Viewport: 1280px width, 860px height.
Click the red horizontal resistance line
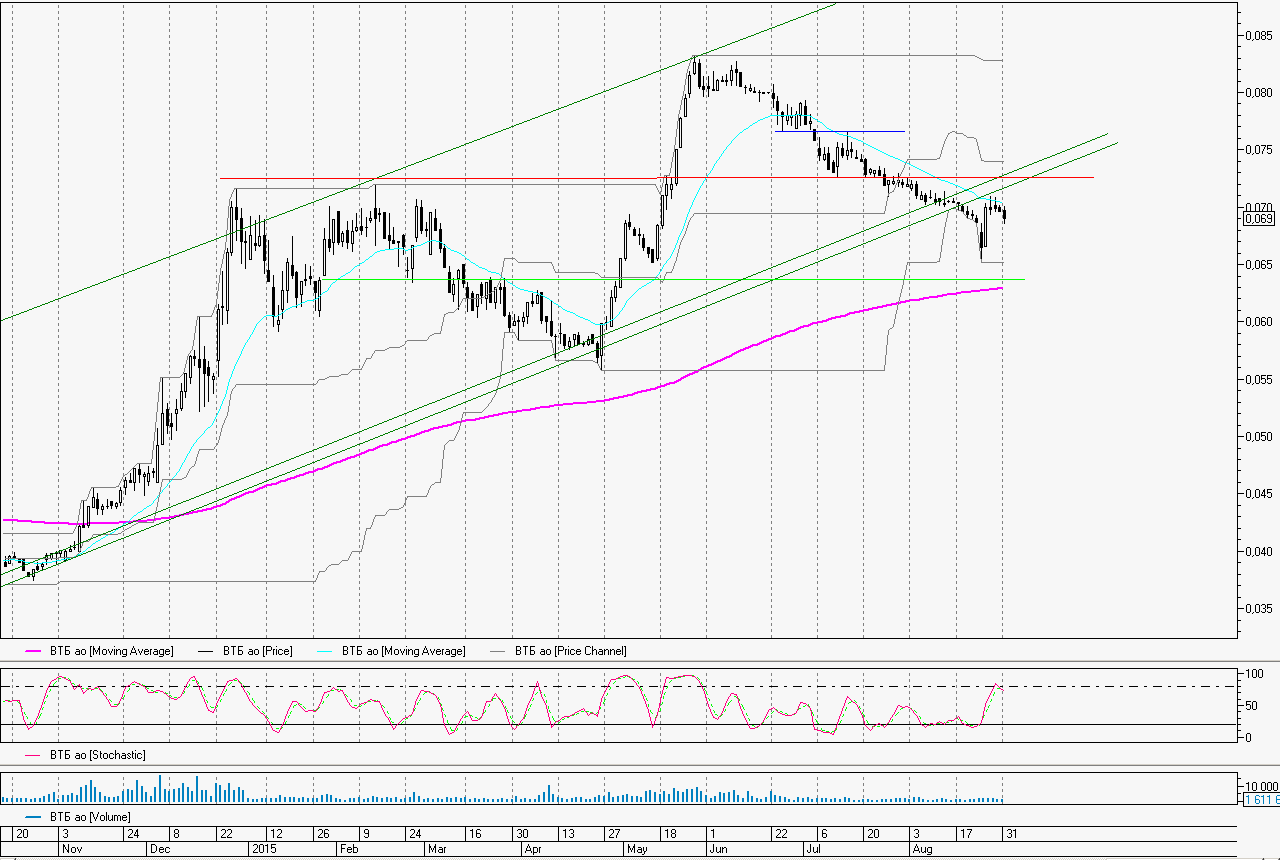[440, 178]
